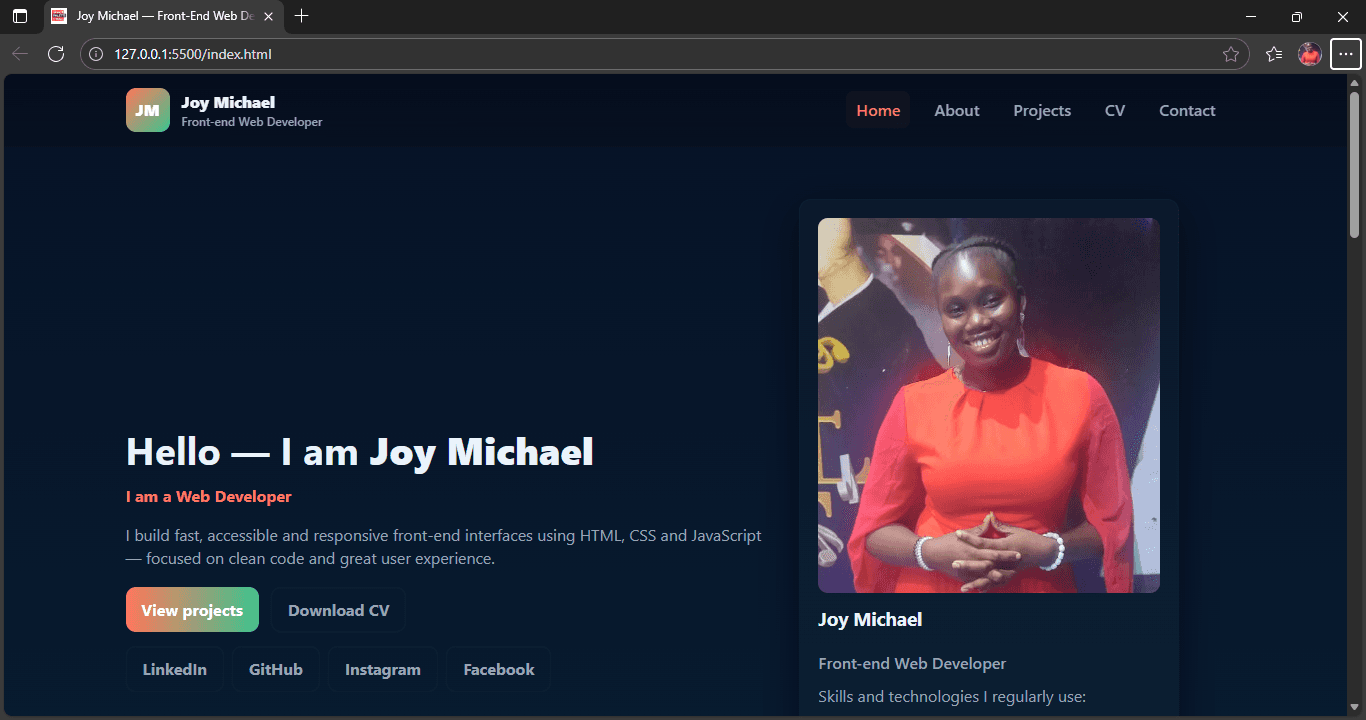Open the Projects navigation item
1366x720 pixels.
(1042, 110)
